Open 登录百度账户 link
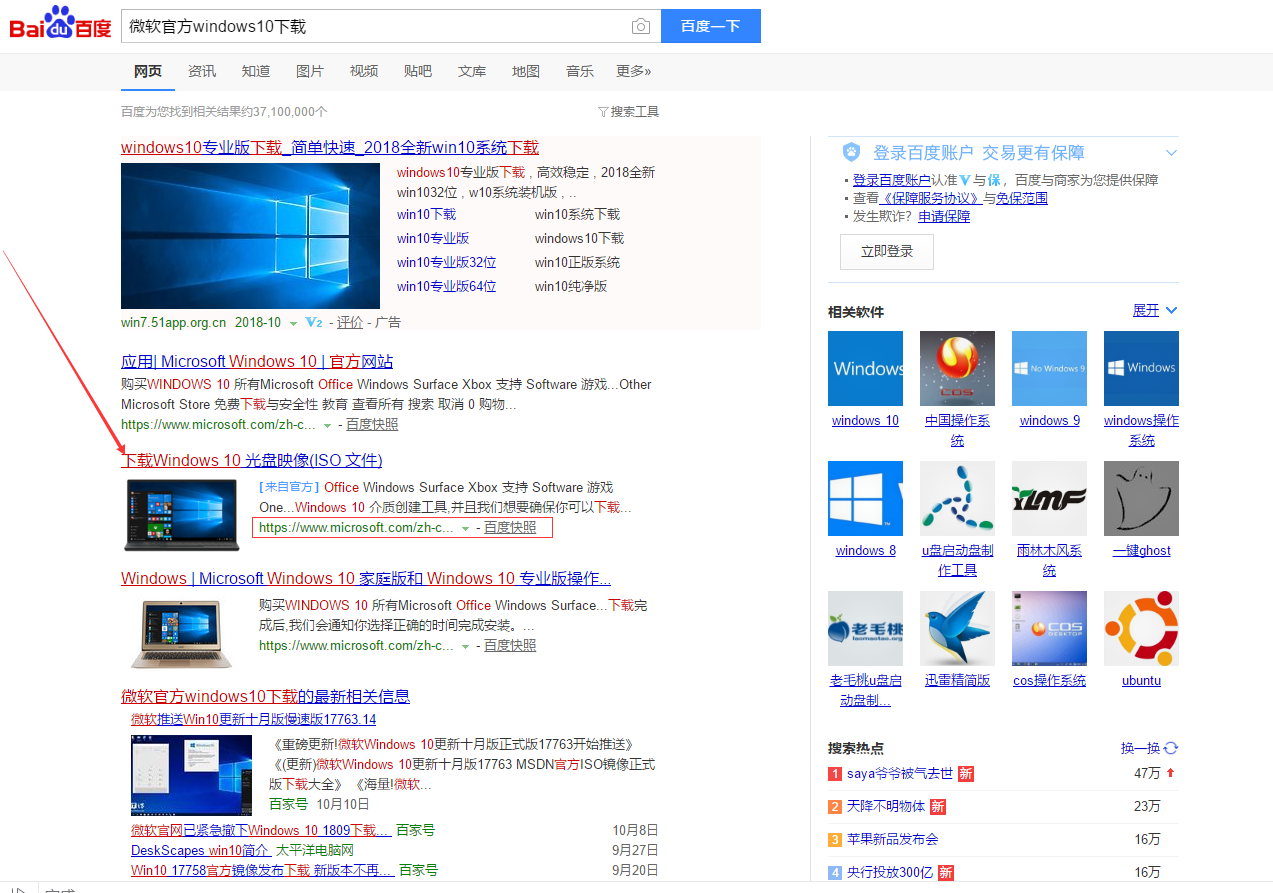1273x893 pixels. tap(891, 180)
